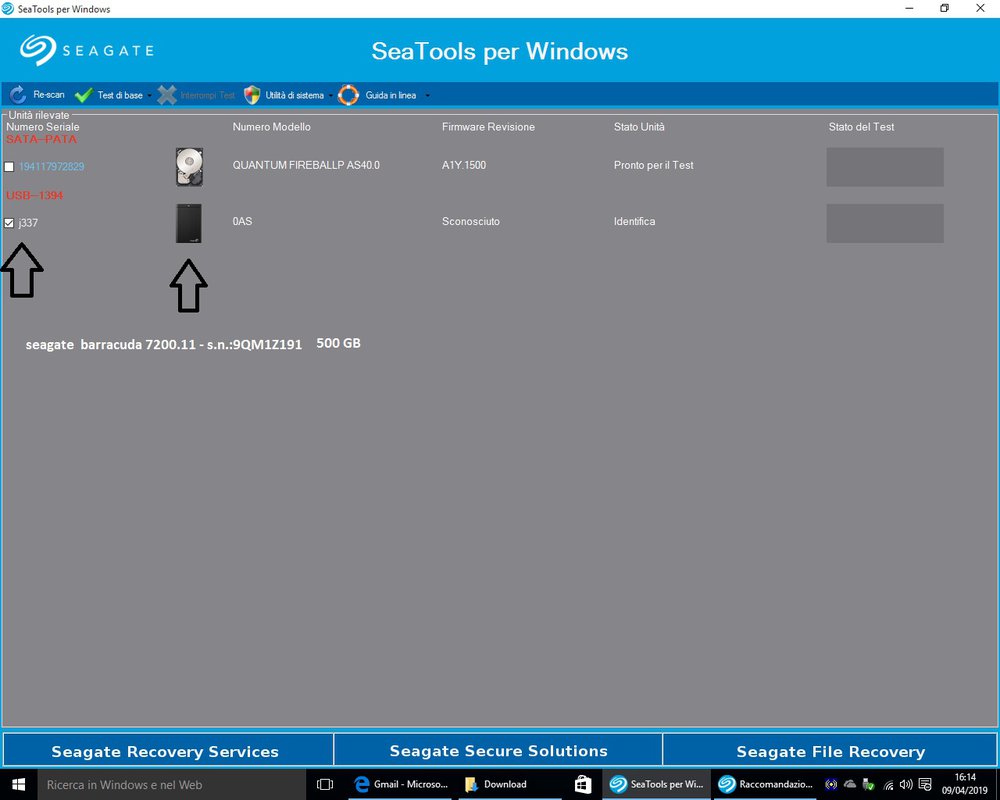The width and height of the screenshot is (1000, 800).
Task: Click the black external USB drive icon
Action: (x=188, y=223)
